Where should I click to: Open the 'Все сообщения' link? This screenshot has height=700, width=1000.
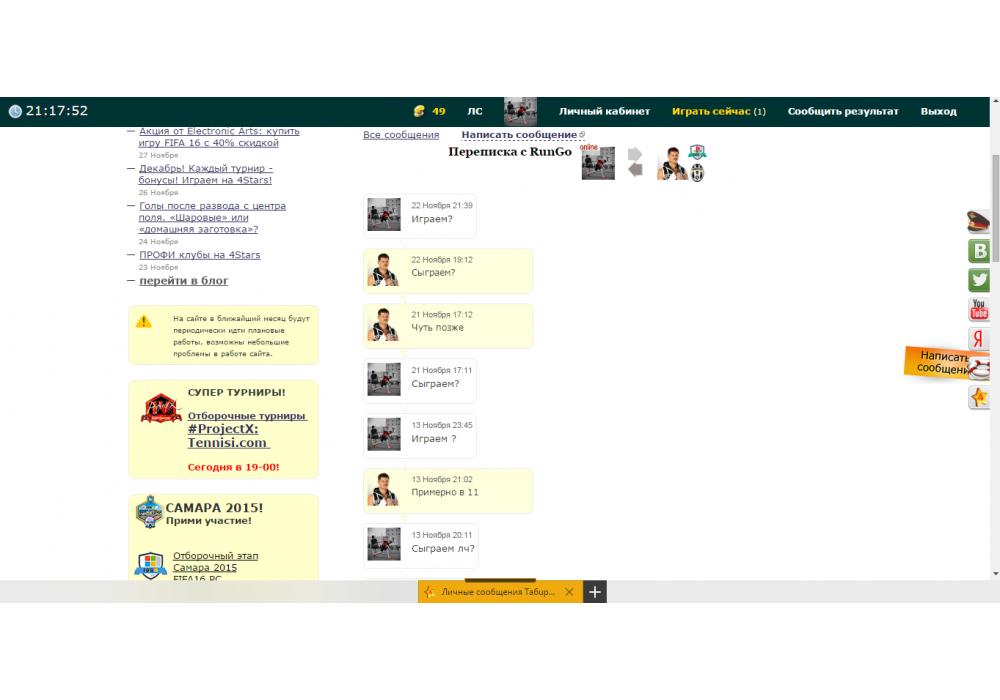click(401, 135)
